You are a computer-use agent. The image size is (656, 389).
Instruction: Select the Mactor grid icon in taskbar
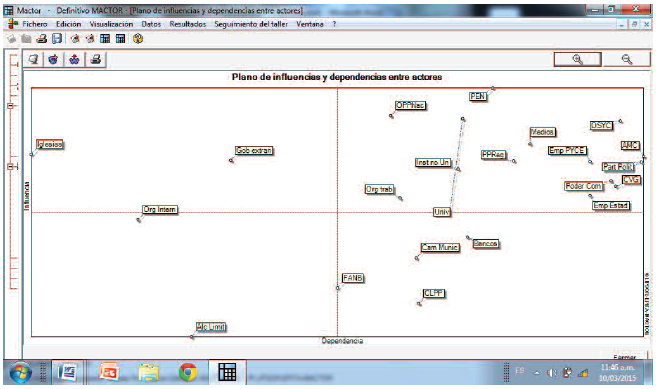pos(227,372)
